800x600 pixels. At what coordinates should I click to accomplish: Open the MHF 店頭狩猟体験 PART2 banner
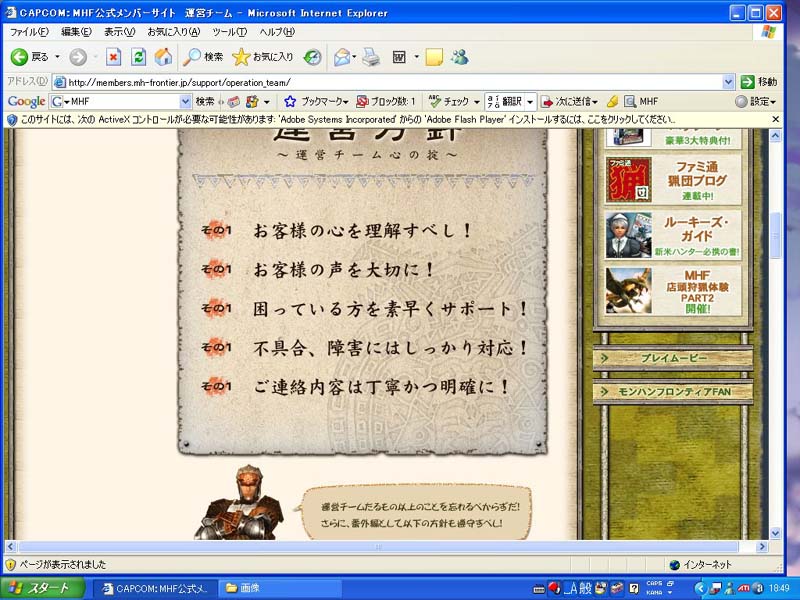[x=673, y=291]
